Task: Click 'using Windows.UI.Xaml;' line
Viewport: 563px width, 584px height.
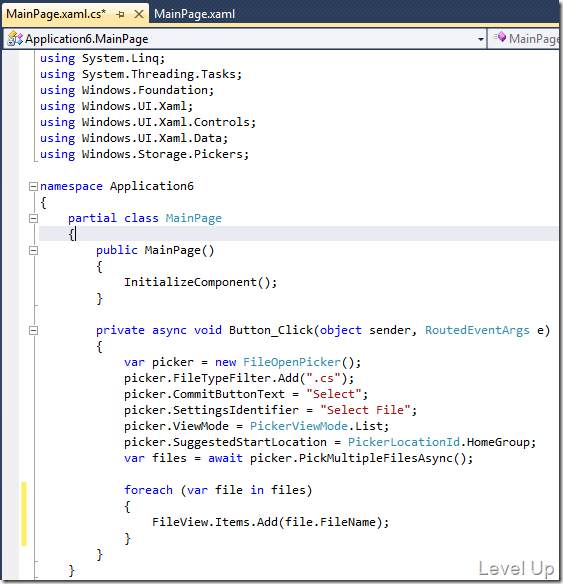Action: pyautogui.click(x=117, y=107)
